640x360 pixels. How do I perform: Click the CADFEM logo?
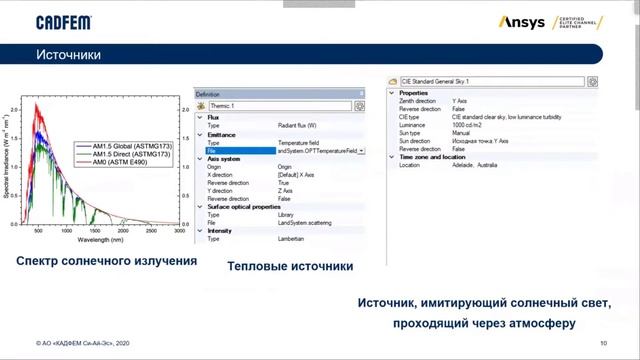click(x=64, y=23)
